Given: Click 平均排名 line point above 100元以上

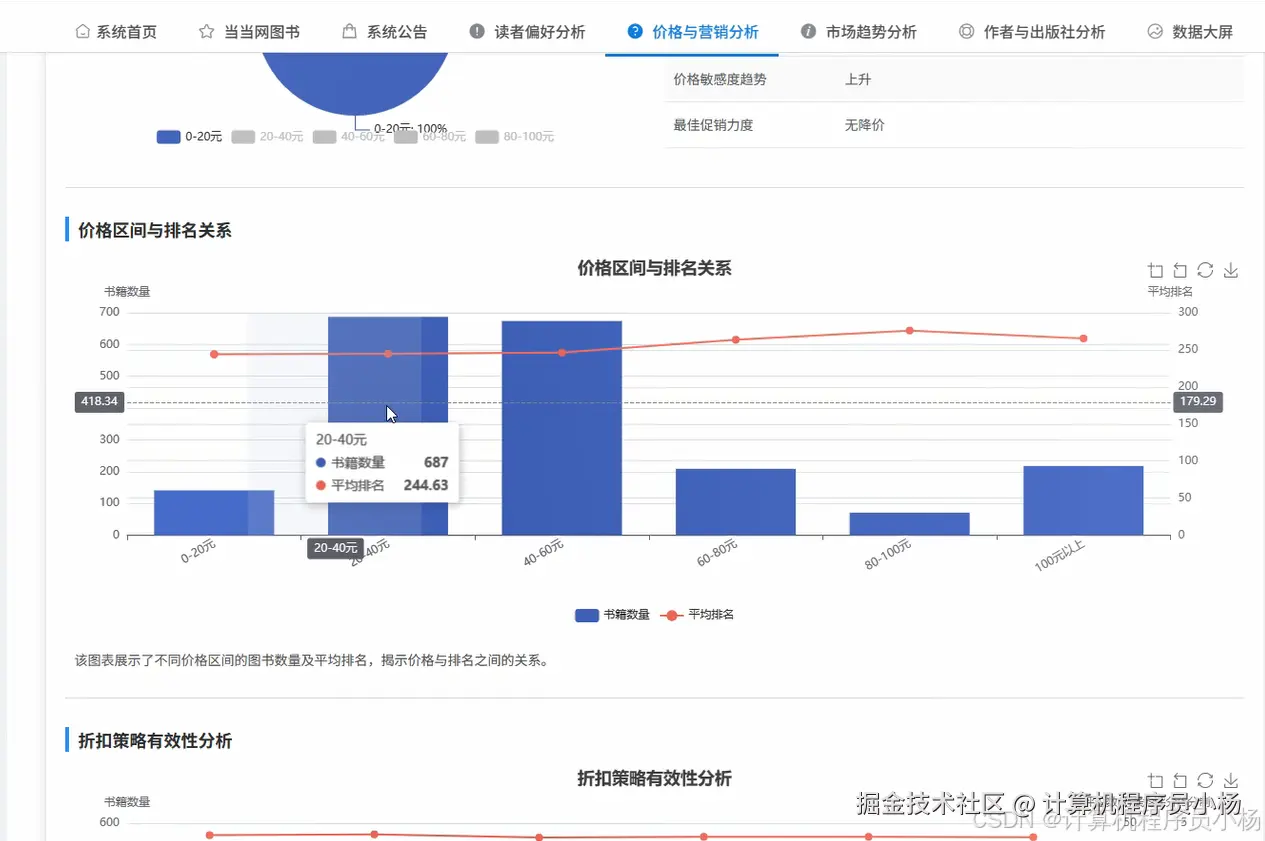Looking at the screenshot, I should click(x=1083, y=338).
